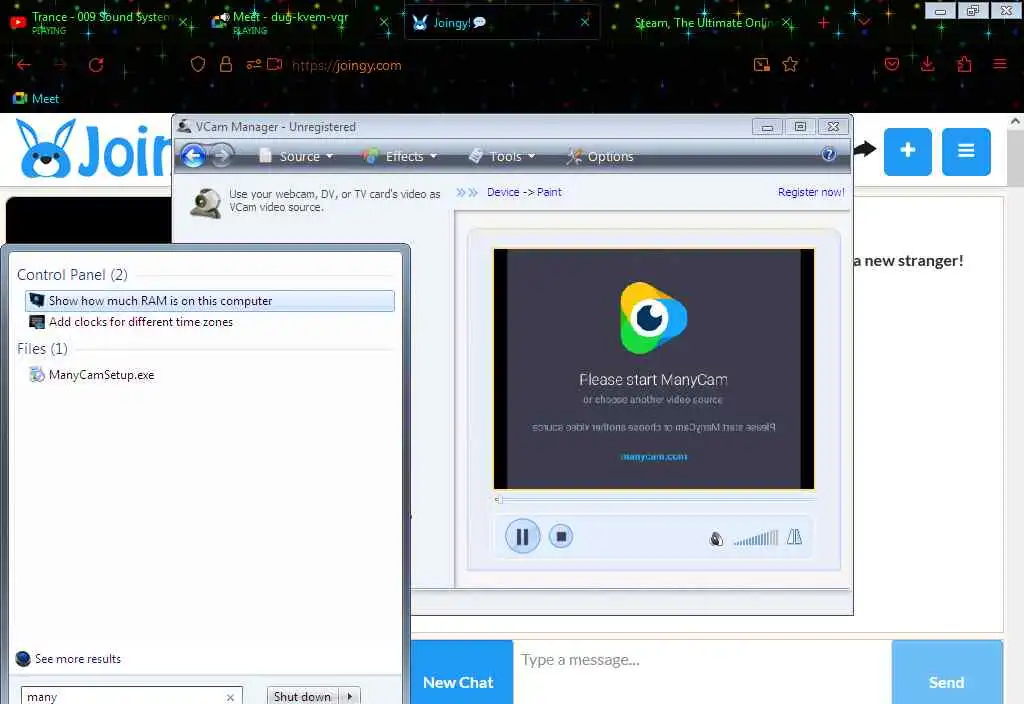Click the Shut down button

pyautogui.click(x=302, y=696)
